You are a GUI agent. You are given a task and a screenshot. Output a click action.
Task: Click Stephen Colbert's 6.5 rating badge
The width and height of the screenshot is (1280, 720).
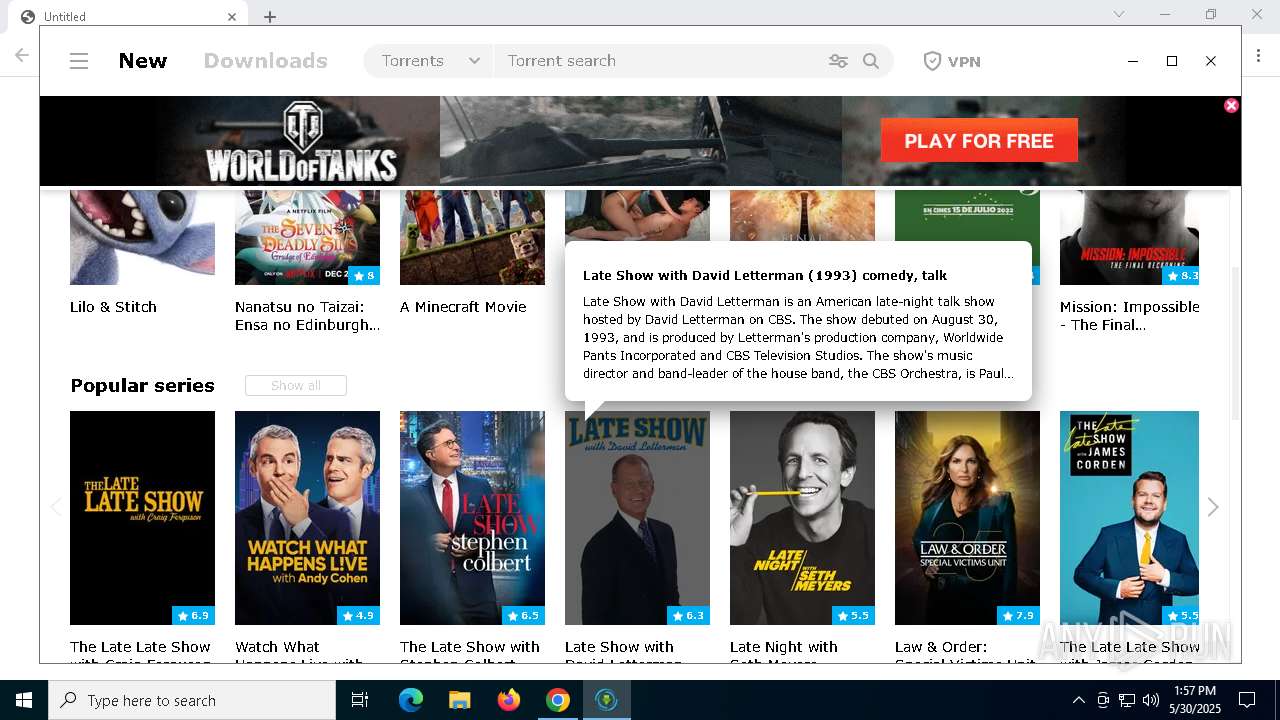[x=523, y=616]
